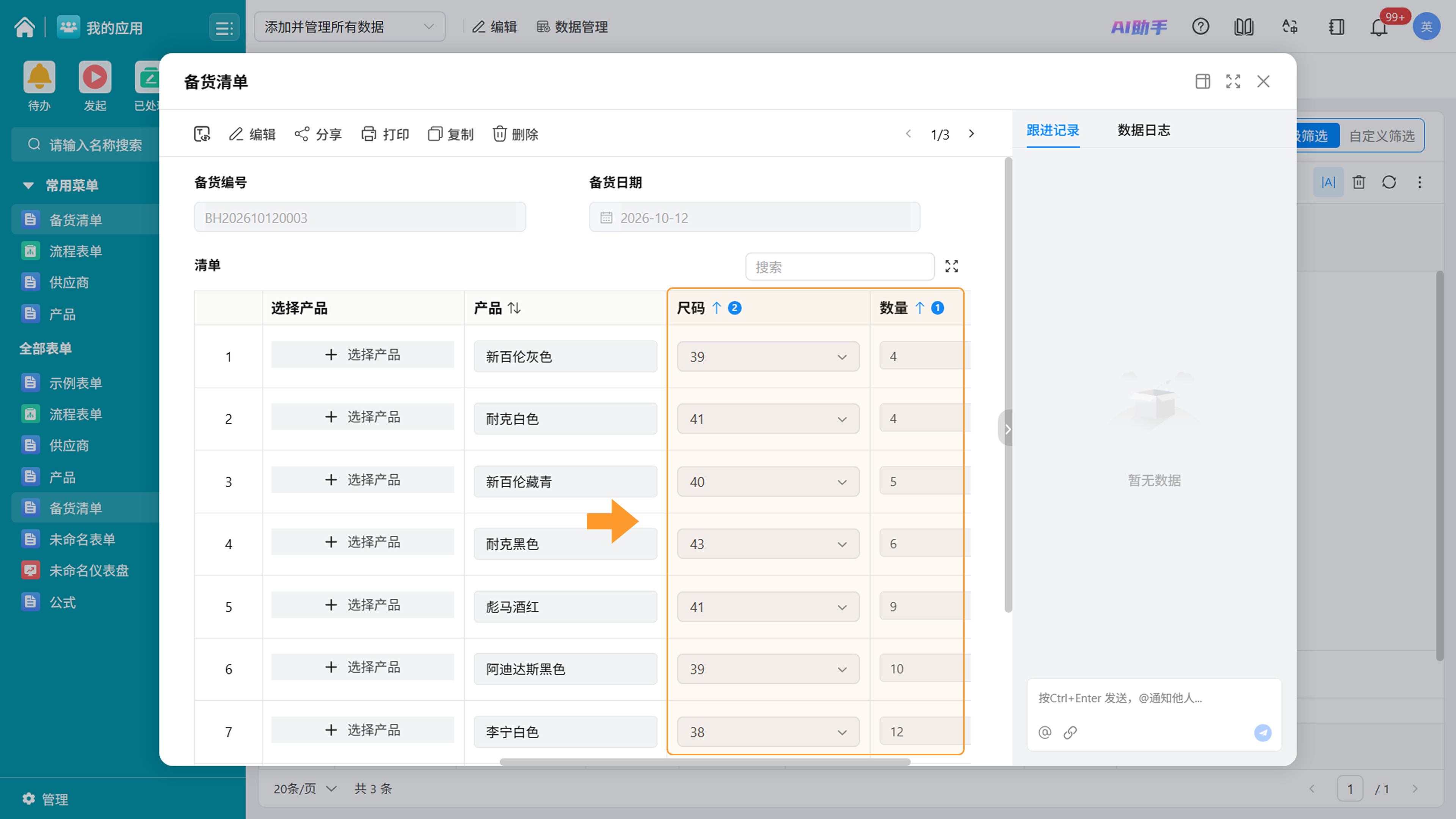Open the 20条/页 page size dropdown

tap(305, 789)
